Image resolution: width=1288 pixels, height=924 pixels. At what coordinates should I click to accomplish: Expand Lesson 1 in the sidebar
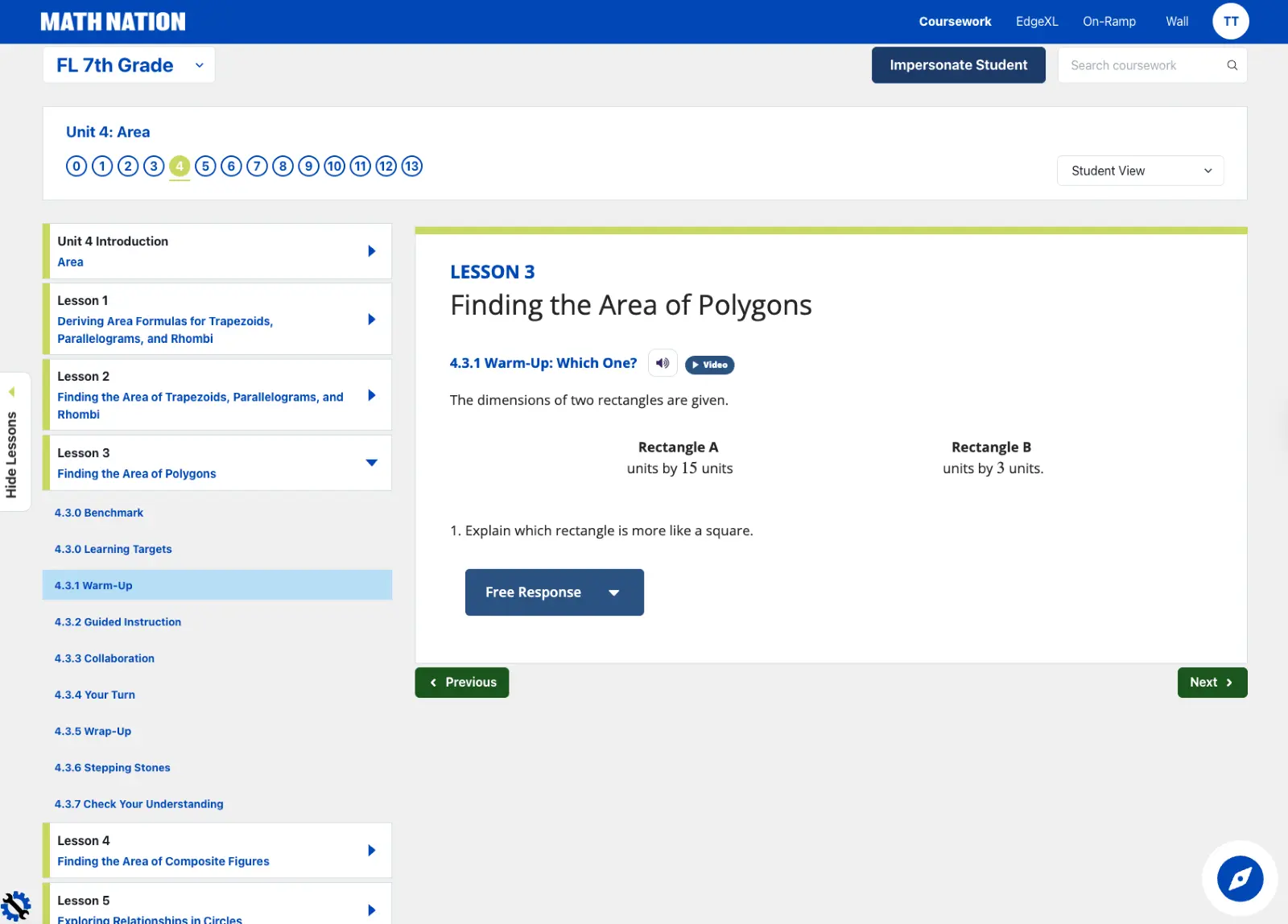(x=371, y=320)
